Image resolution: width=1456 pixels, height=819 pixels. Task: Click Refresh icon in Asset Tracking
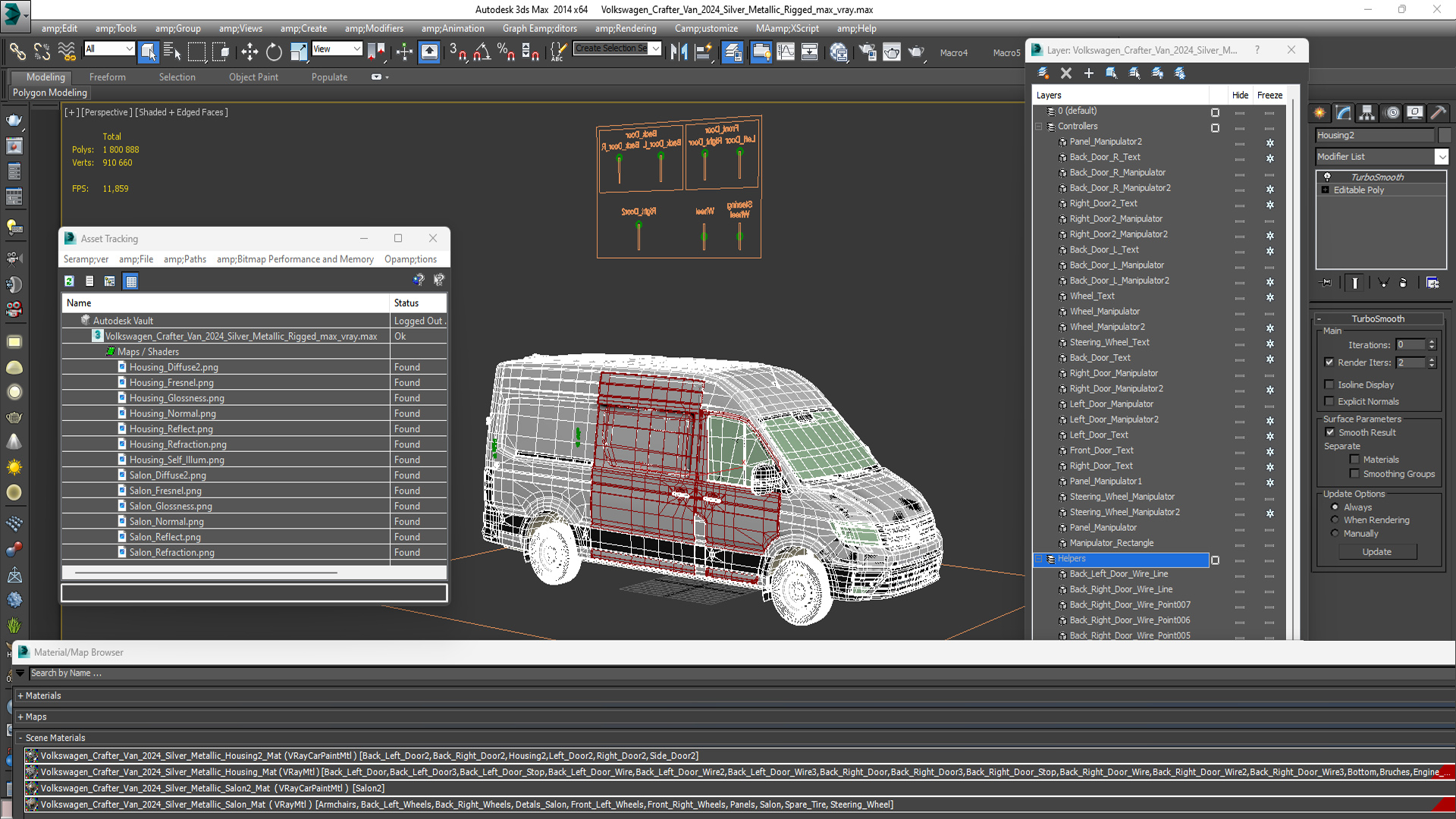click(69, 281)
